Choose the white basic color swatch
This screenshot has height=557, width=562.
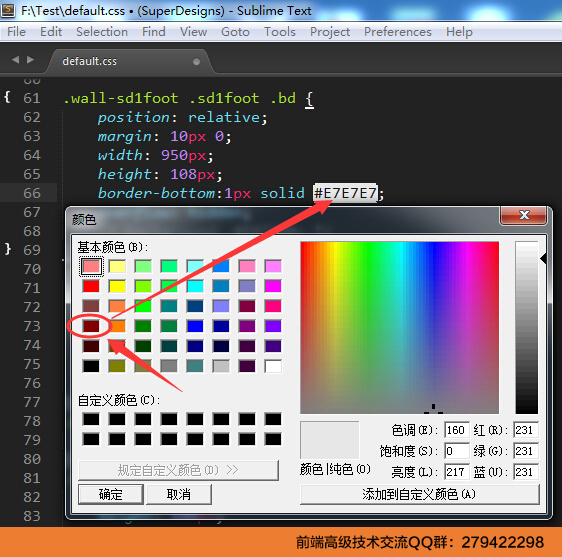pyautogui.click(x=273, y=366)
